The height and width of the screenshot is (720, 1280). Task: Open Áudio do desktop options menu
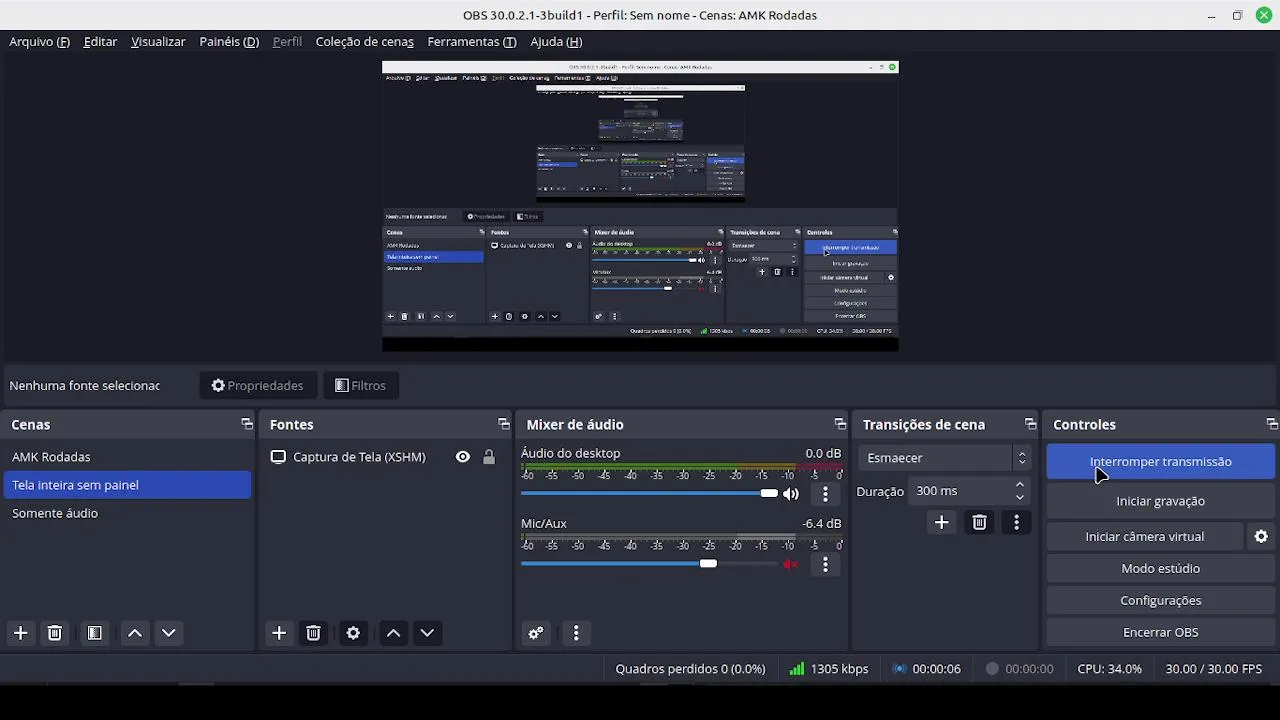point(825,494)
